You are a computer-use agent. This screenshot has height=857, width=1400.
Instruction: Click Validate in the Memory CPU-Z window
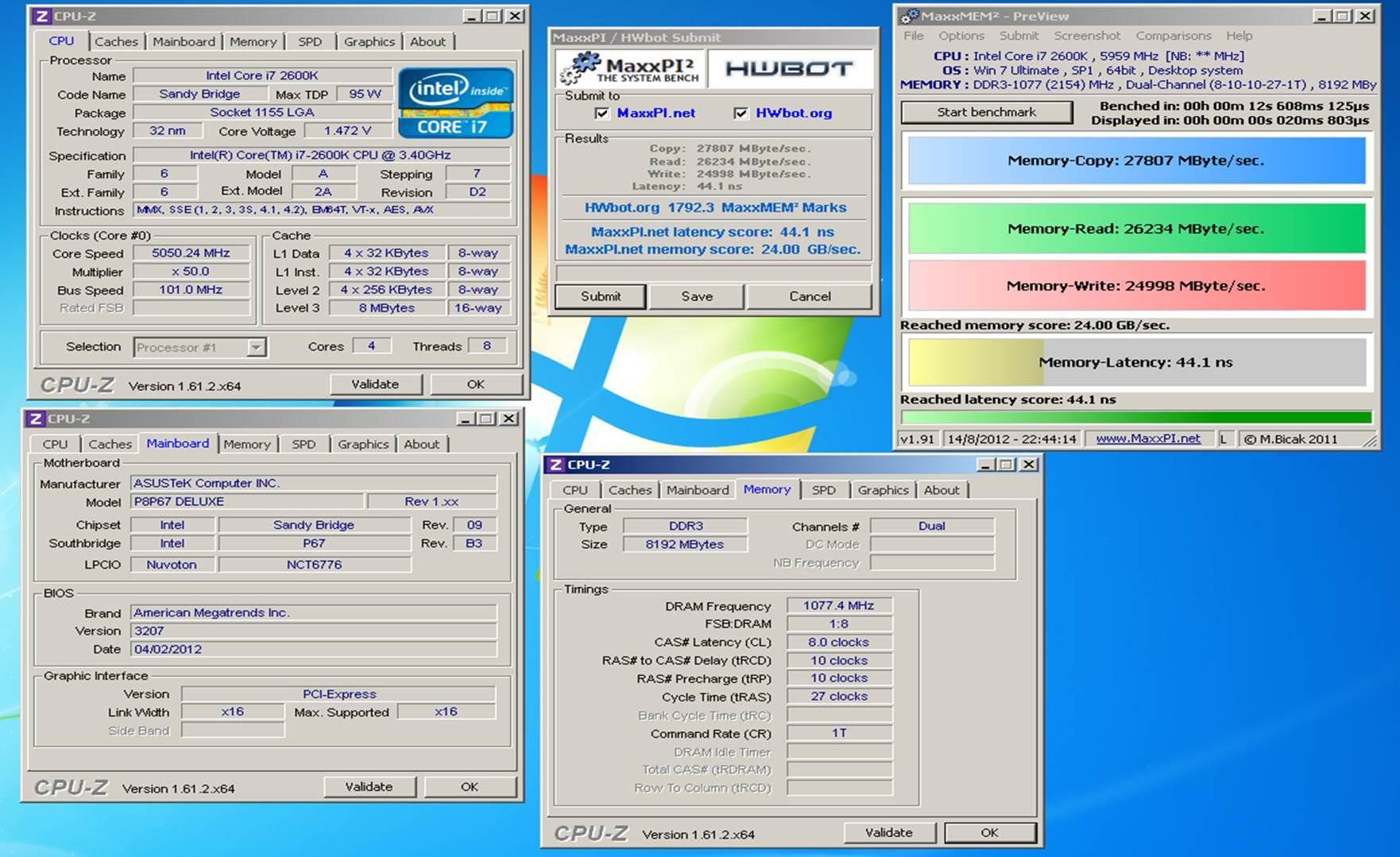pyautogui.click(x=888, y=833)
